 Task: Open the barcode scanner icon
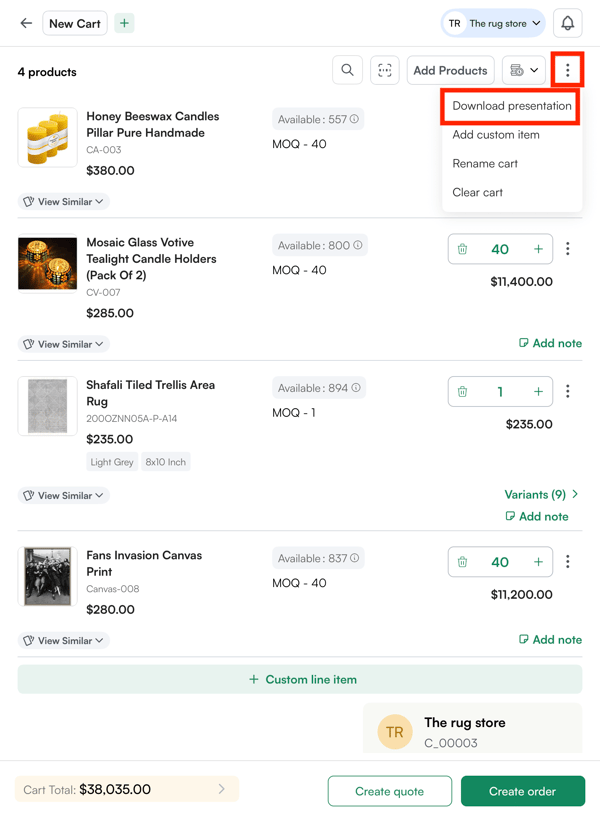pos(384,70)
